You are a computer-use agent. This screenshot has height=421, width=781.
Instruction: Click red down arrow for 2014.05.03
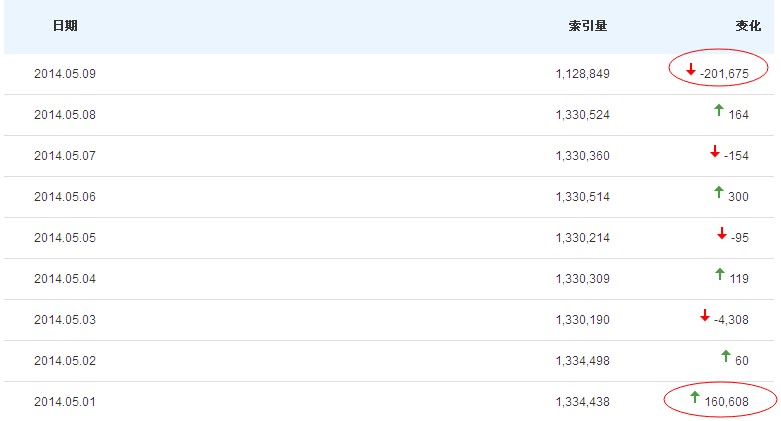point(705,316)
